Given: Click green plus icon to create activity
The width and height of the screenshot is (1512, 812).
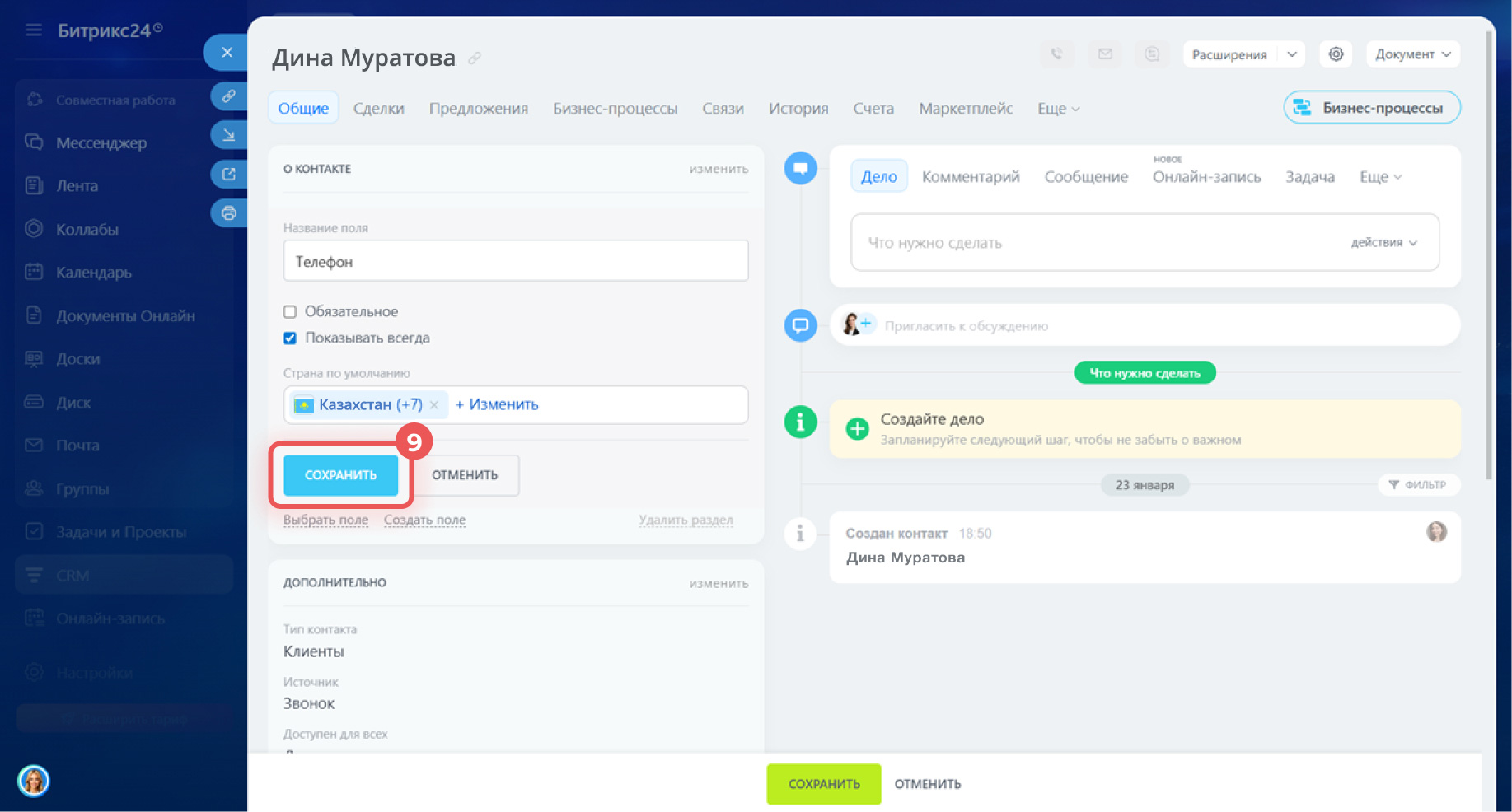Looking at the screenshot, I should (857, 429).
